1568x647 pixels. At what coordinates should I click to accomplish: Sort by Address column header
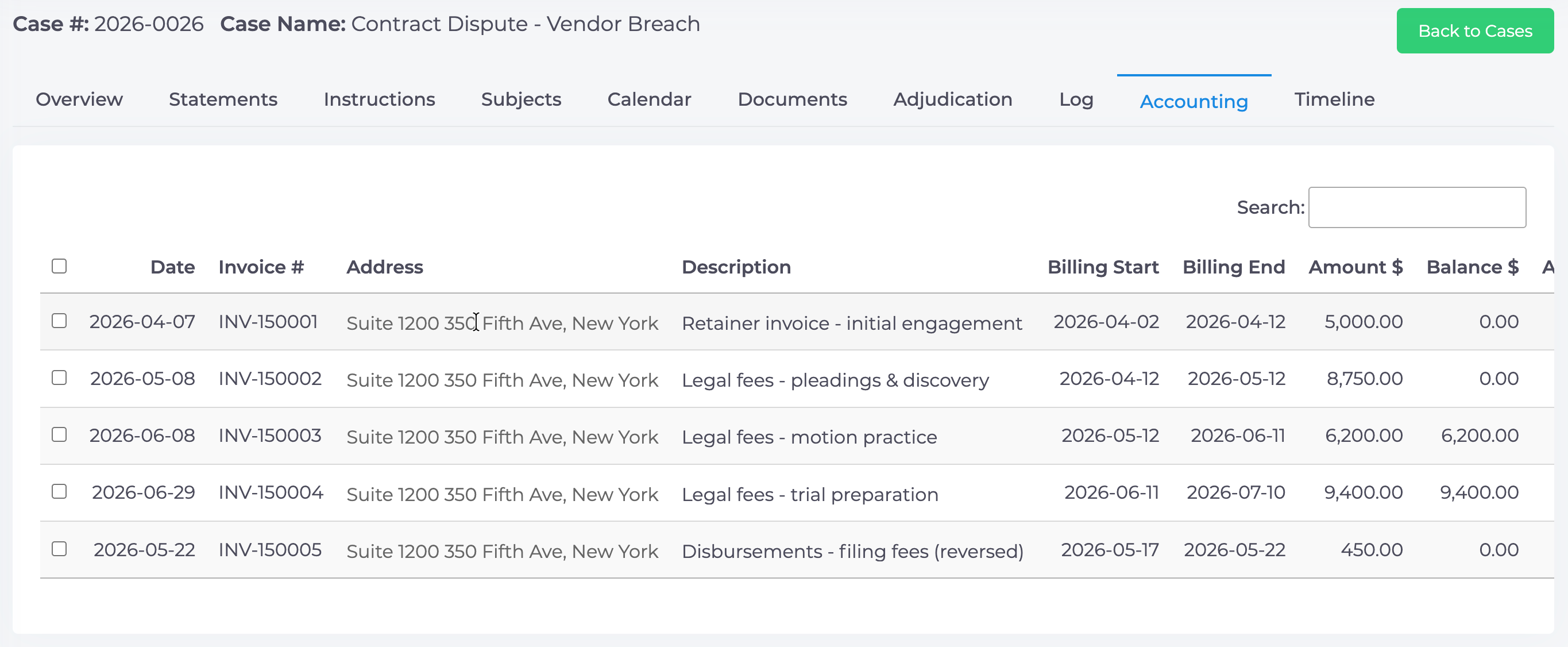385,267
